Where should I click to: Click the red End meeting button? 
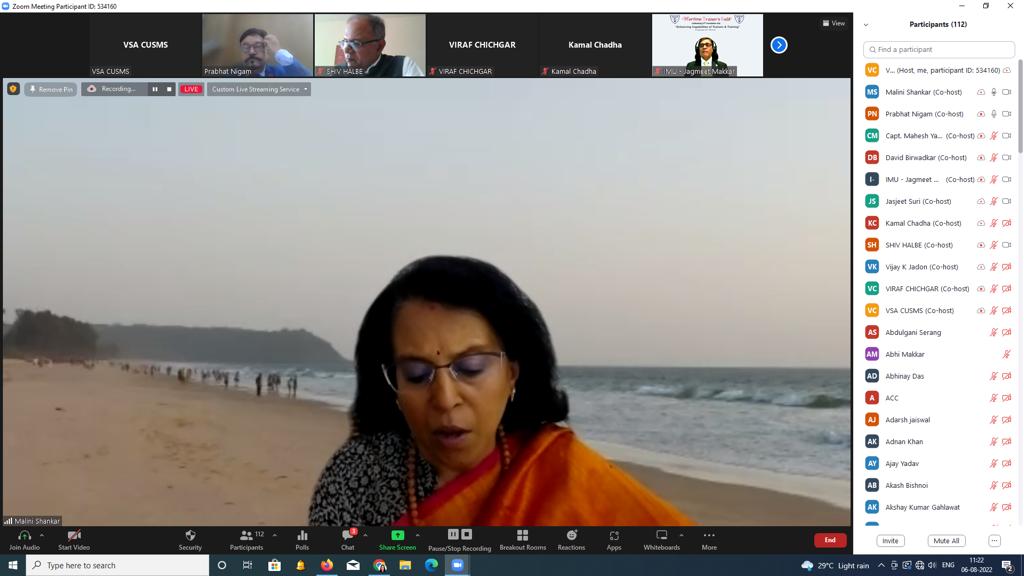[x=830, y=540]
